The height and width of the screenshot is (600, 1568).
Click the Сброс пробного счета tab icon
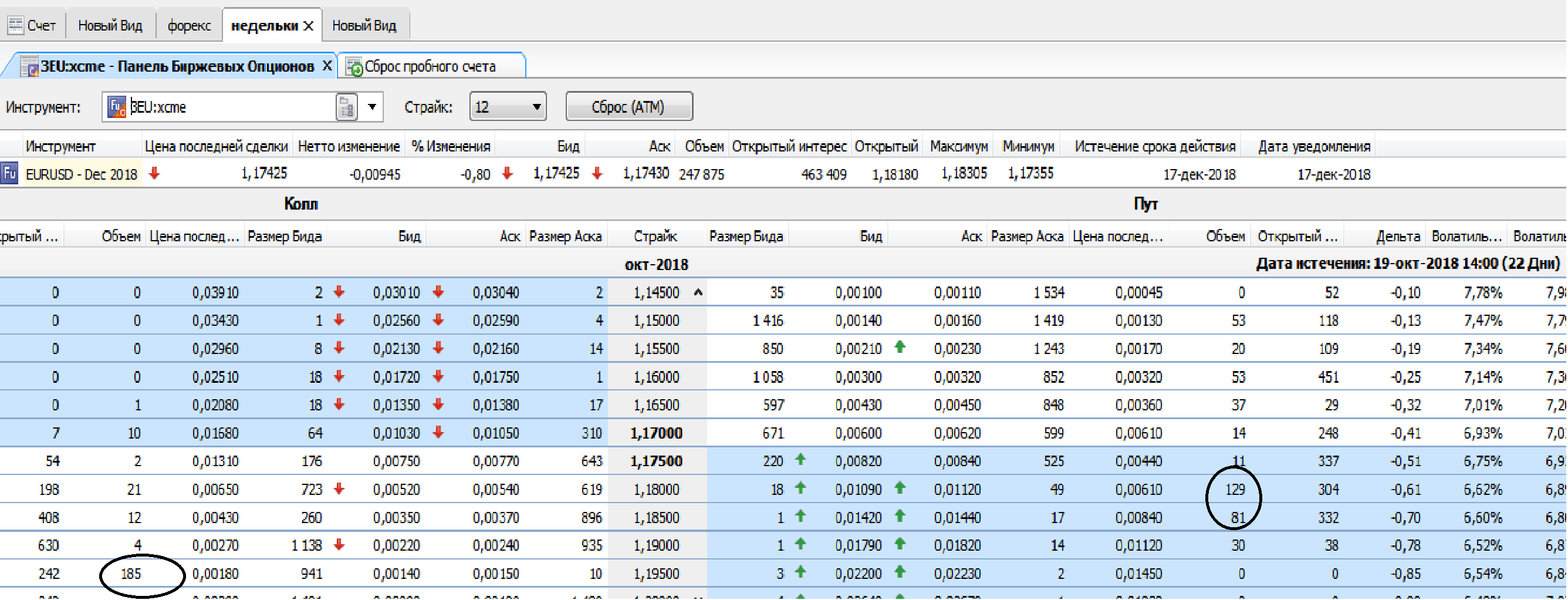[x=354, y=66]
